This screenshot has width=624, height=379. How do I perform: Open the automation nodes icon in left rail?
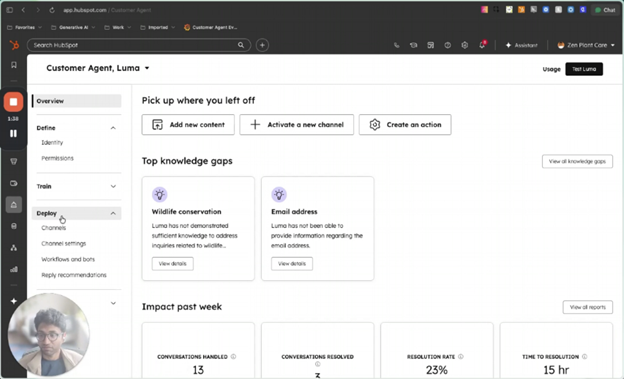point(14,248)
